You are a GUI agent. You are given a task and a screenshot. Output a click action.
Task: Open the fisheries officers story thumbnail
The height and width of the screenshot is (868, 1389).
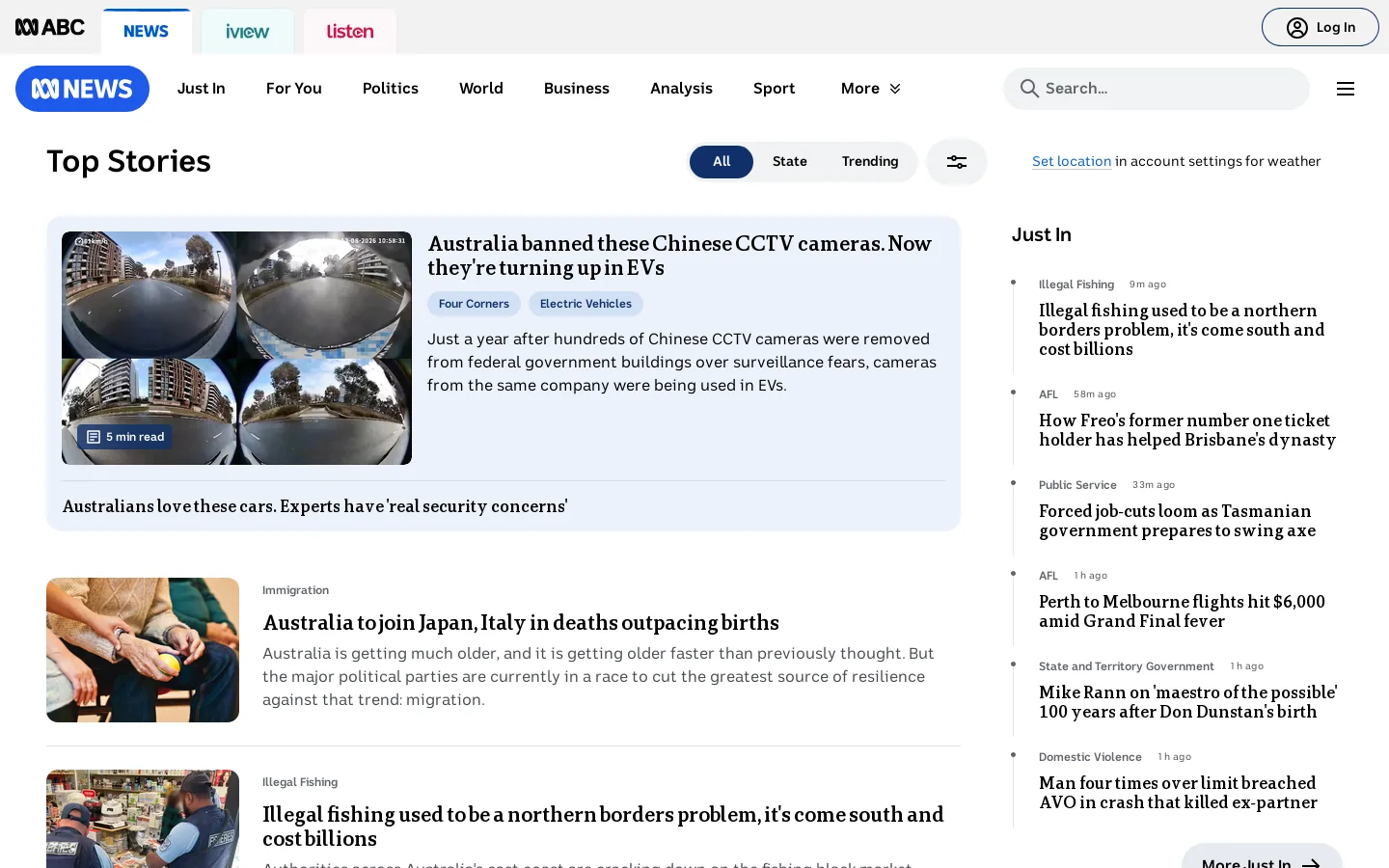143,819
